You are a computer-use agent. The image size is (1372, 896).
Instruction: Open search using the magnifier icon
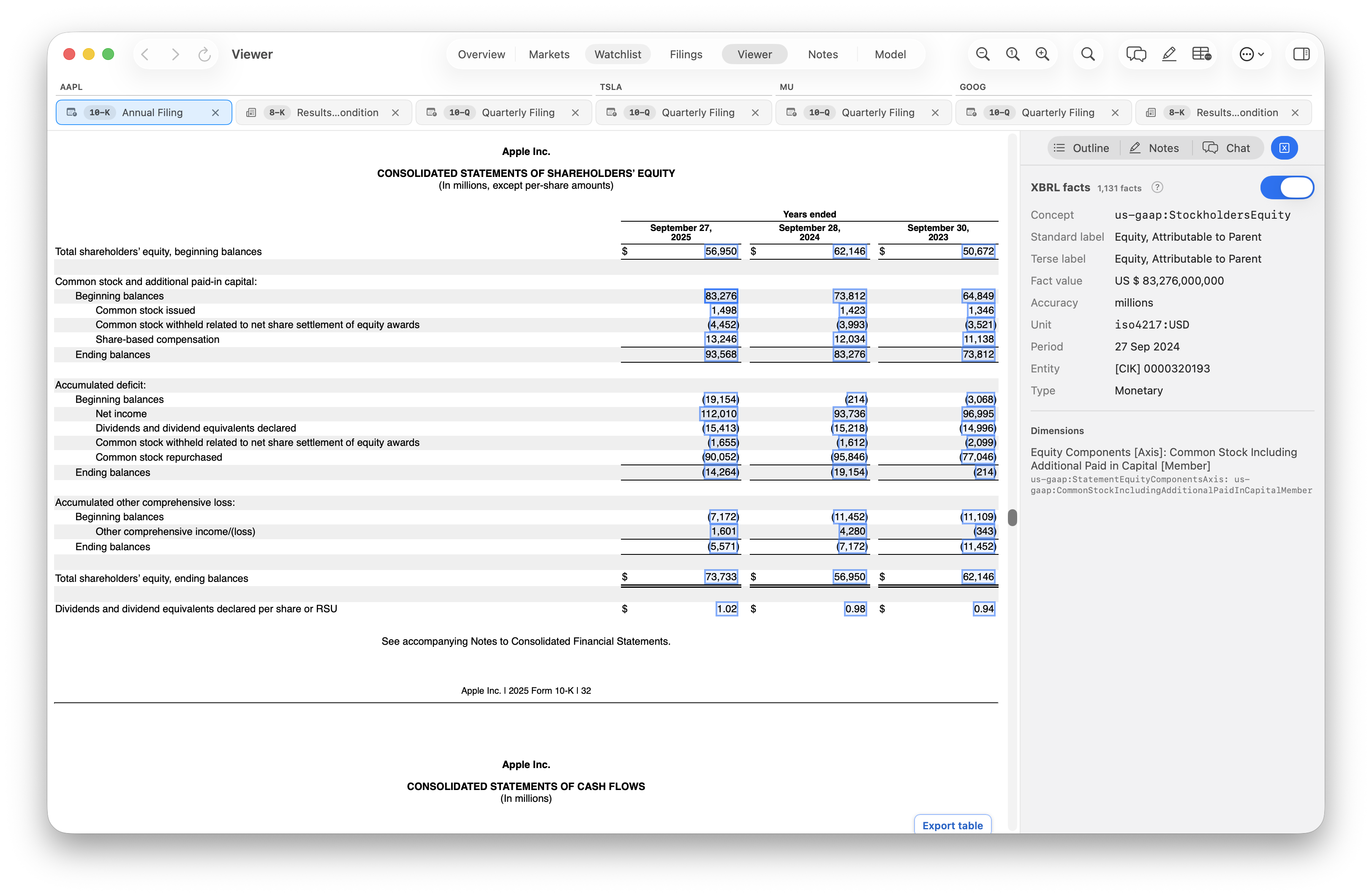1088,54
